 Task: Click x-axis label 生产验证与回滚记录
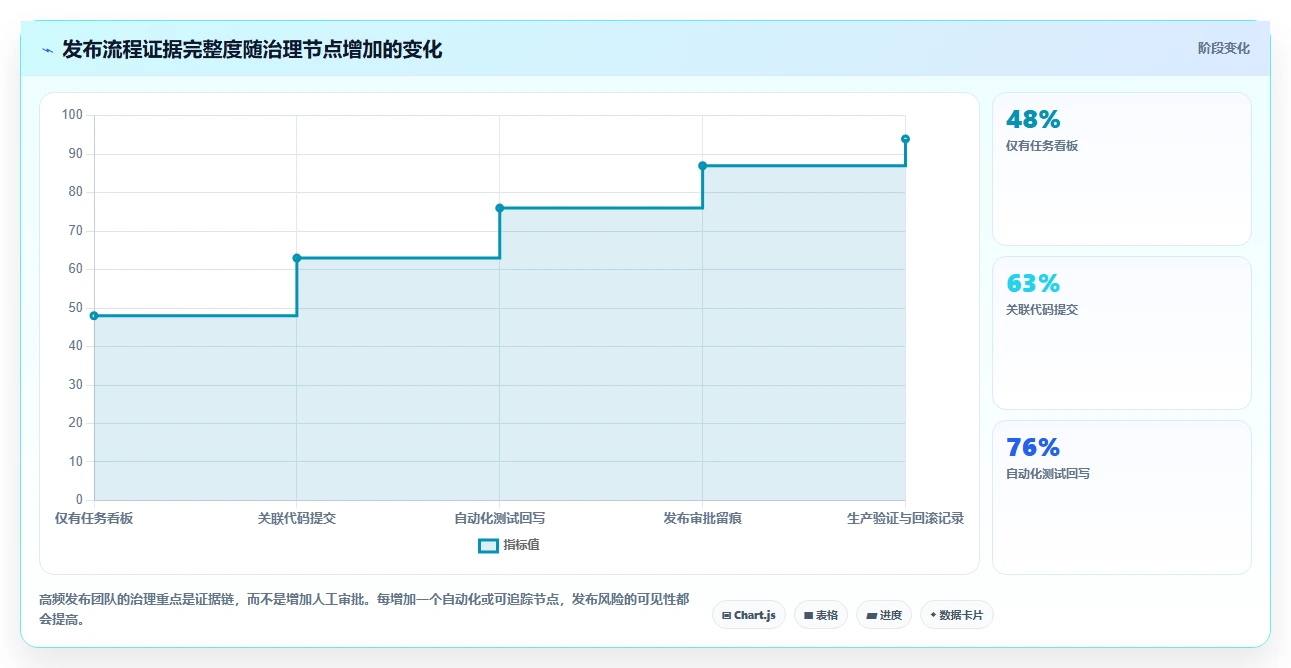905,518
